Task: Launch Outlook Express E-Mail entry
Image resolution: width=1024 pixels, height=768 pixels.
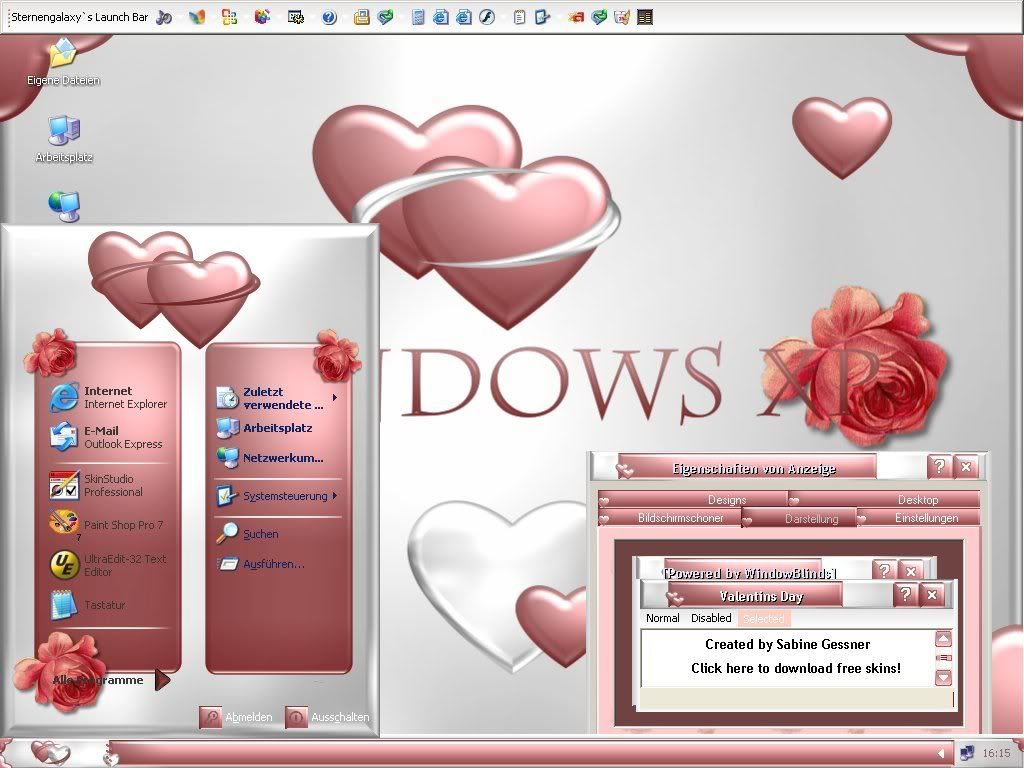Action: point(106,437)
